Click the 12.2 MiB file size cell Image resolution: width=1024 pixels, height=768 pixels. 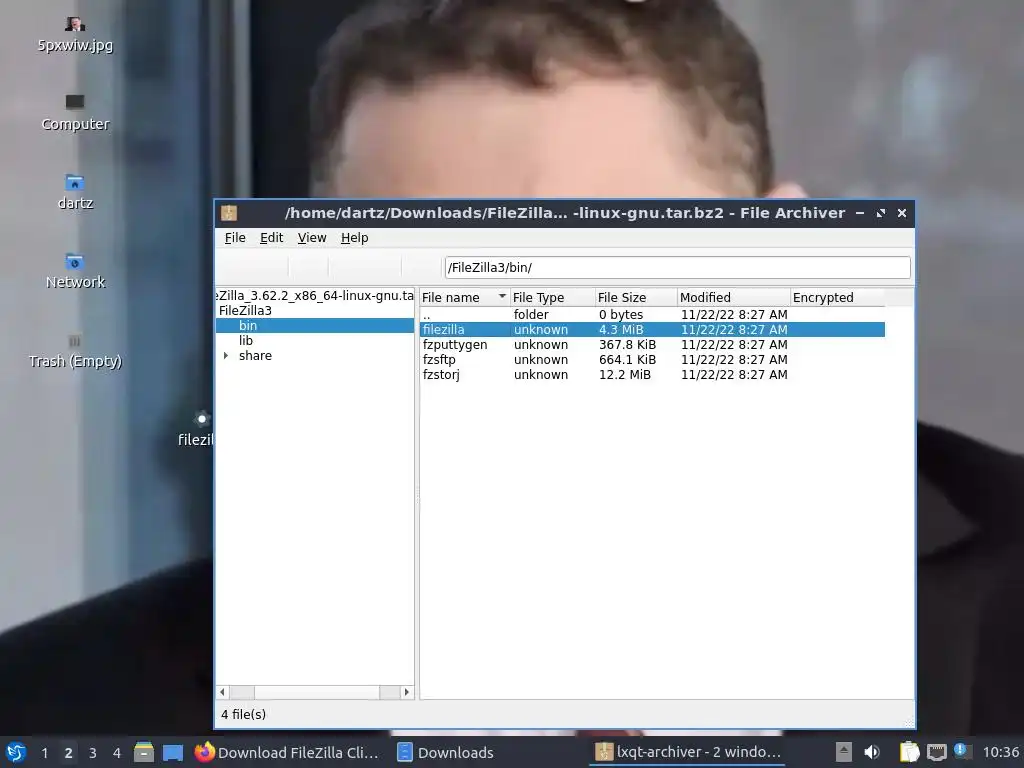(624, 374)
